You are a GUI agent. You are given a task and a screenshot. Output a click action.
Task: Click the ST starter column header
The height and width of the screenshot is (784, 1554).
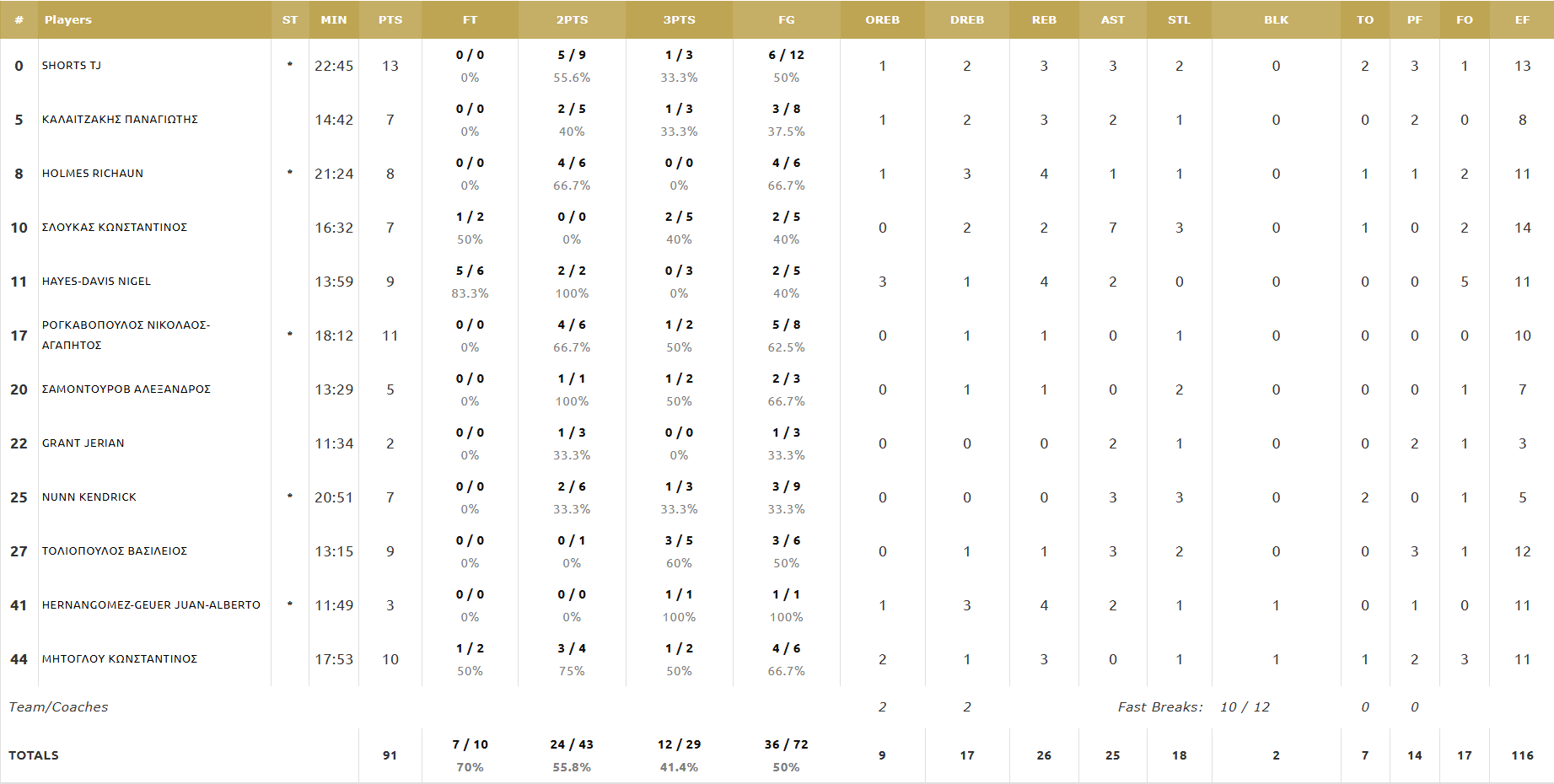click(290, 19)
